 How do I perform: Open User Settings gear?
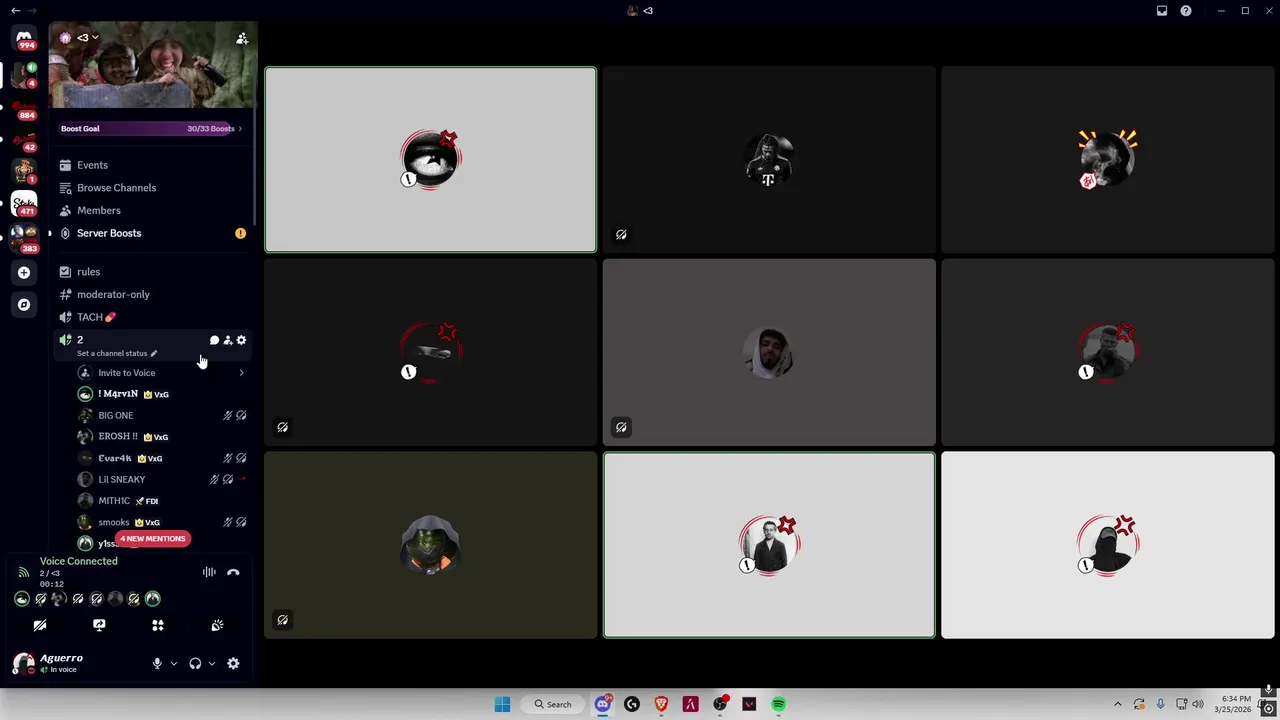pyautogui.click(x=233, y=664)
